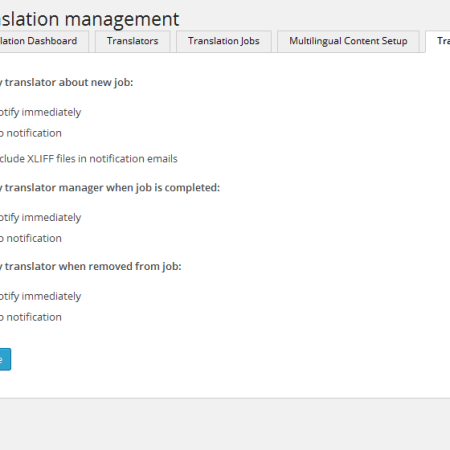
Task: Go to the Translation Jobs tab
Action: coord(224,41)
